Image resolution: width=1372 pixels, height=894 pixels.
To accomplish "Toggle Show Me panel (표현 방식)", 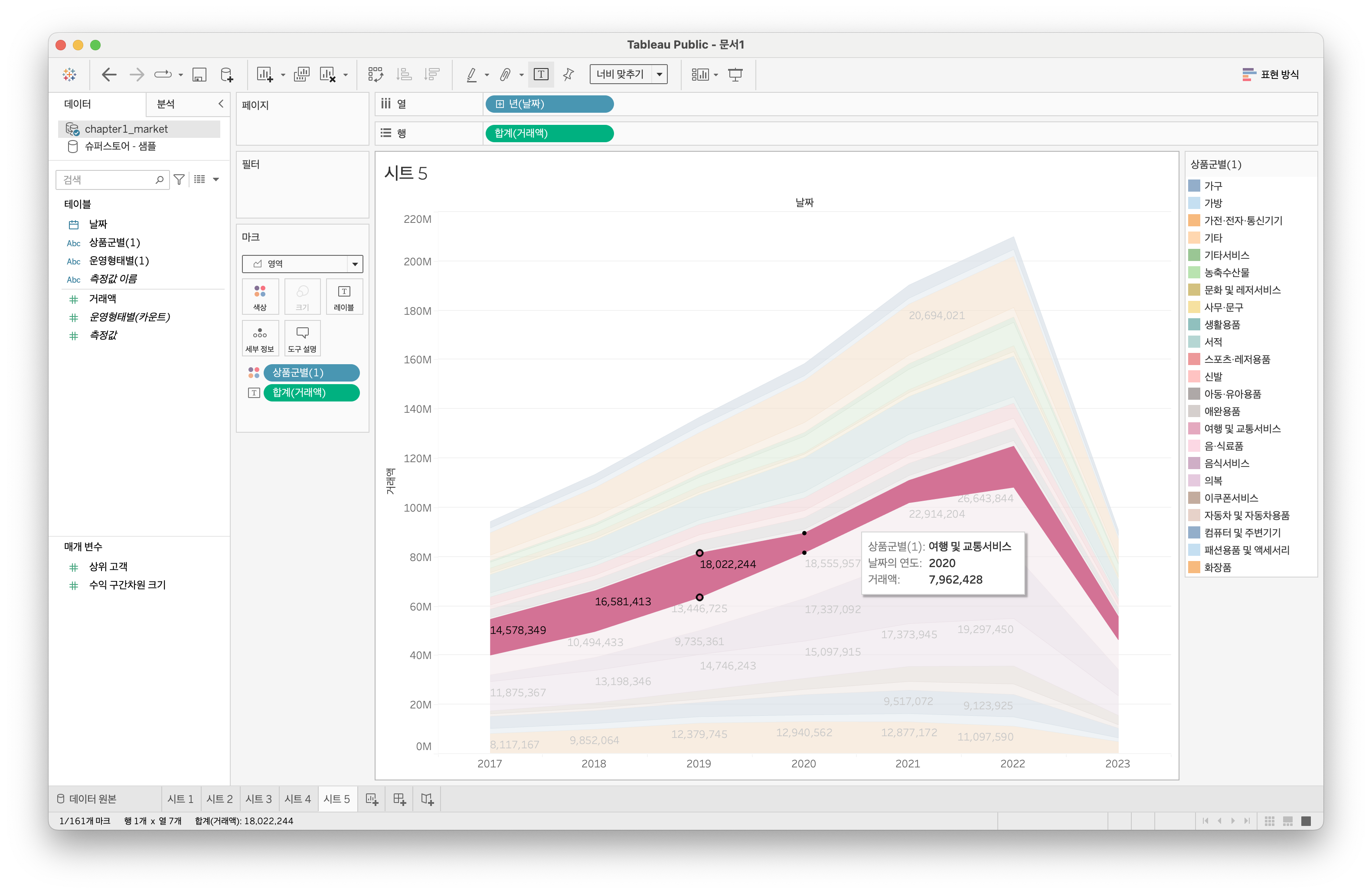I will coord(1271,75).
